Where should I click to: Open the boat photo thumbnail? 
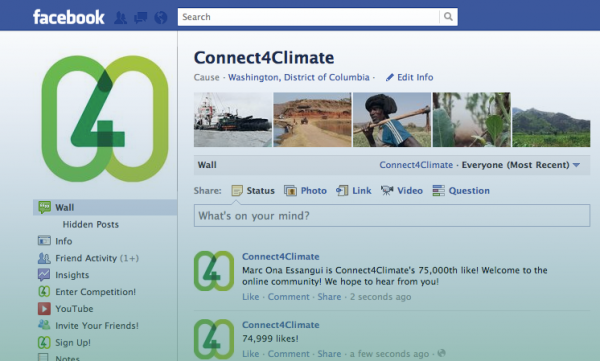pyautogui.click(x=233, y=119)
